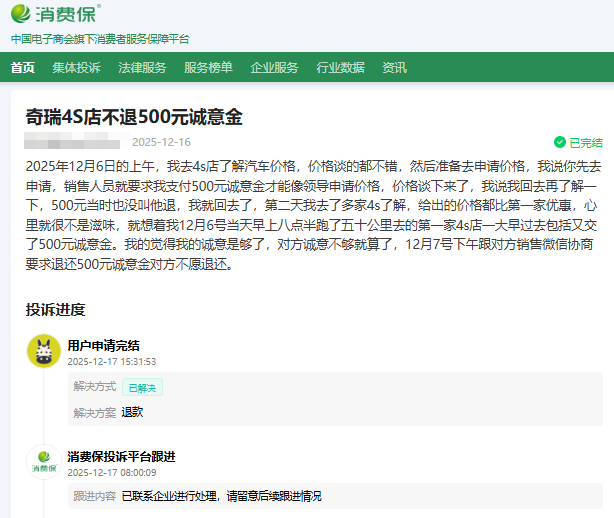Go to 法律服务 menu item
The height and width of the screenshot is (518, 614).
pyautogui.click(x=142, y=68)
